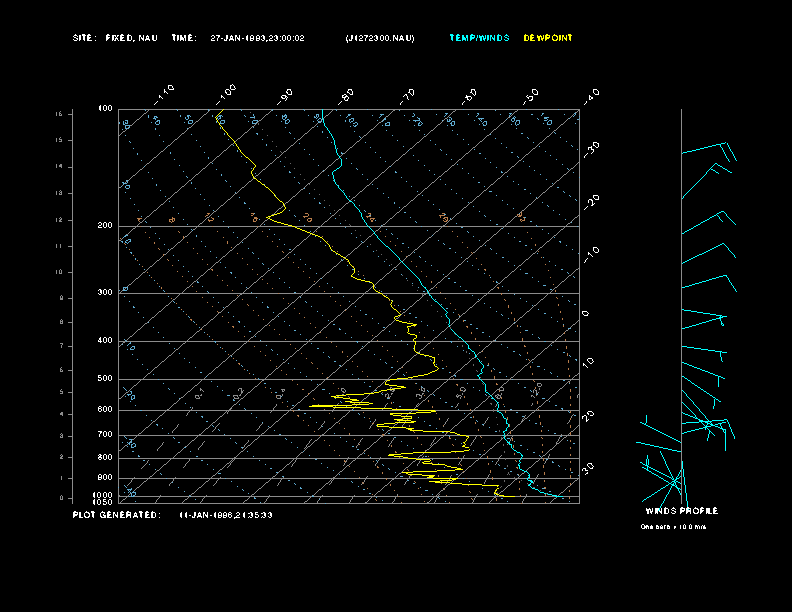The width and height of the screenshot is (792, 612).
Task: Click the PLOT GENERATED label
Action: pyautogui.click(x=115, y=515)
